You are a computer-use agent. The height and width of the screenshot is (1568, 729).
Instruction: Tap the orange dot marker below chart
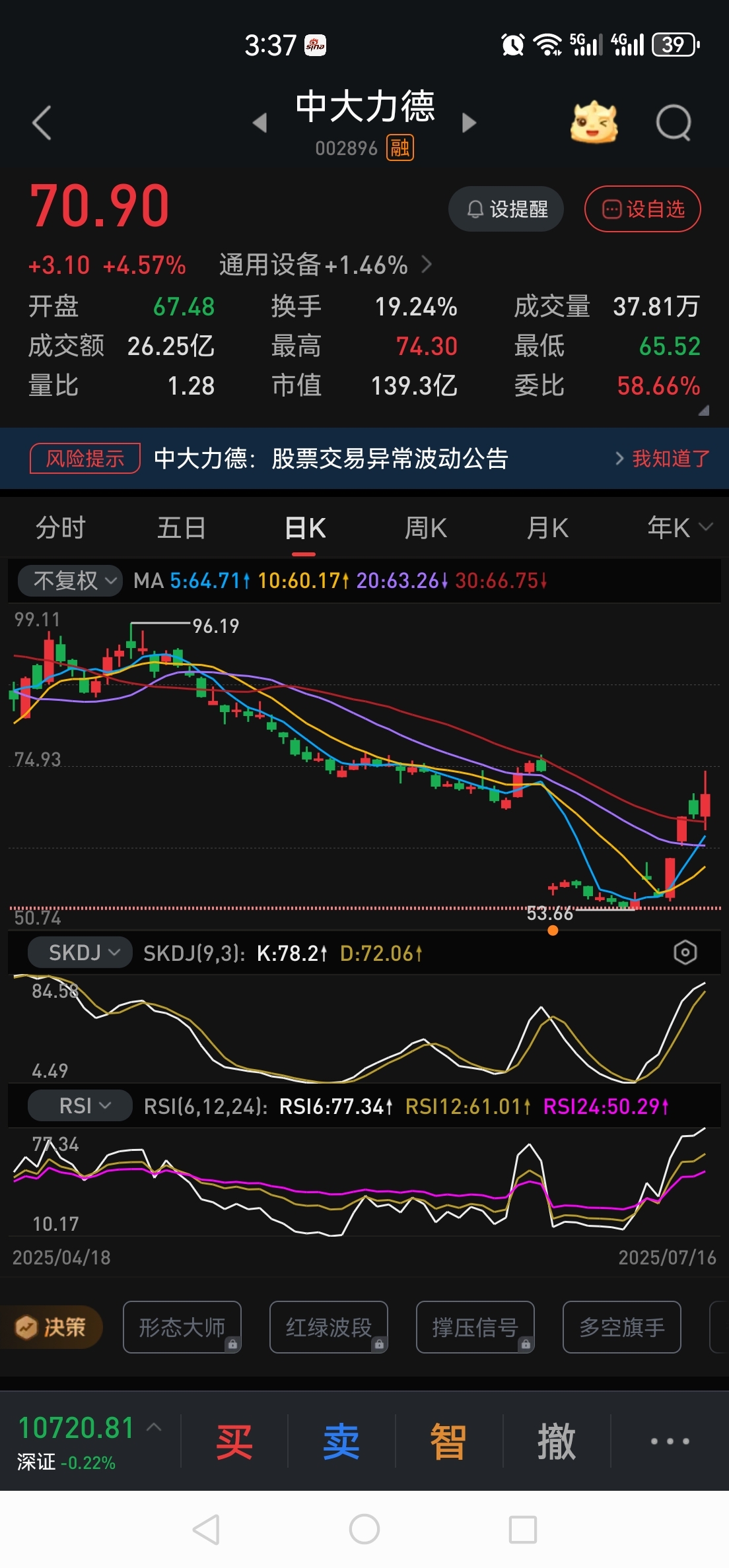553,931
